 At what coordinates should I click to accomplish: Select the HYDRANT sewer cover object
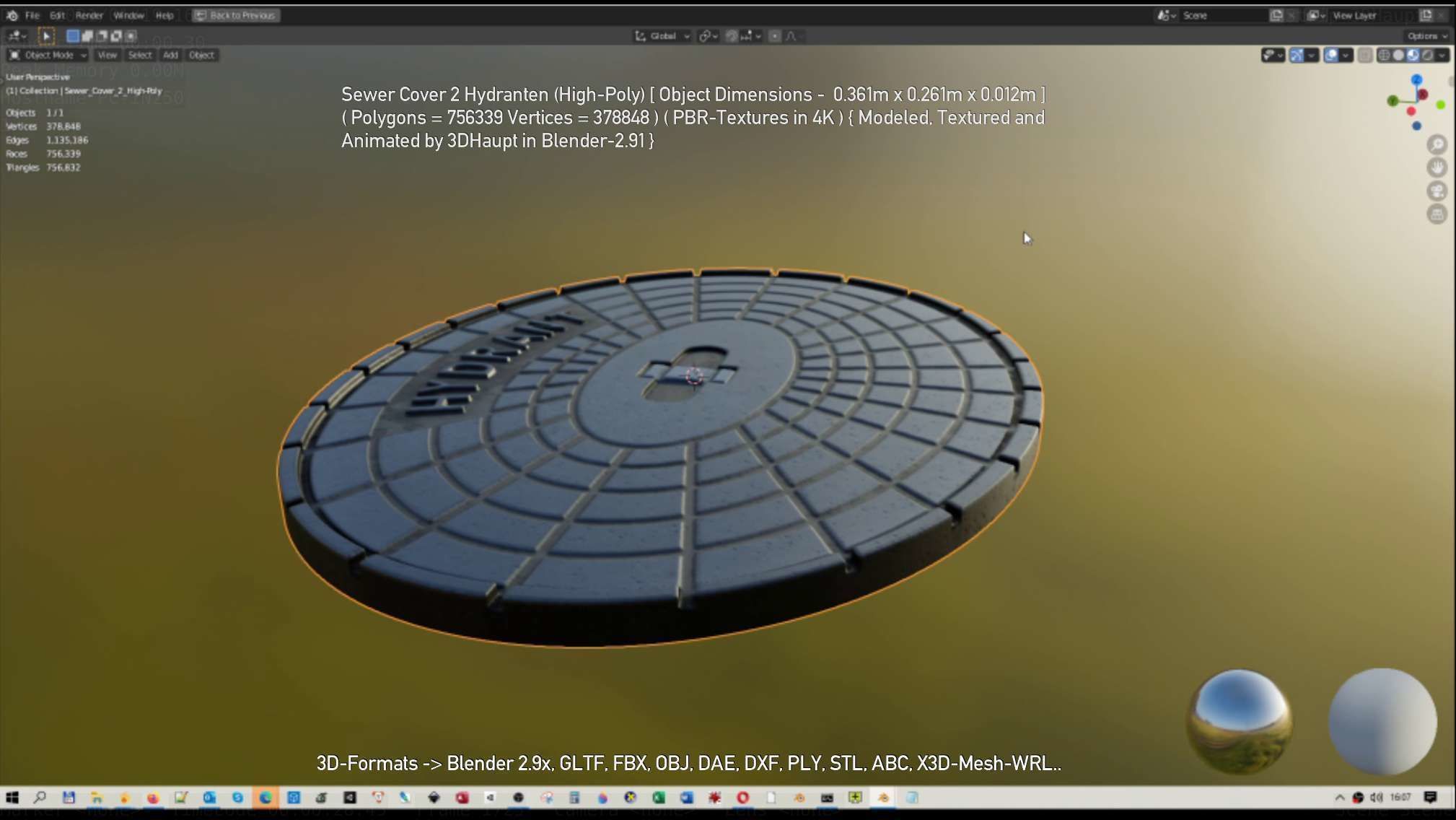[x=660, y=458]
